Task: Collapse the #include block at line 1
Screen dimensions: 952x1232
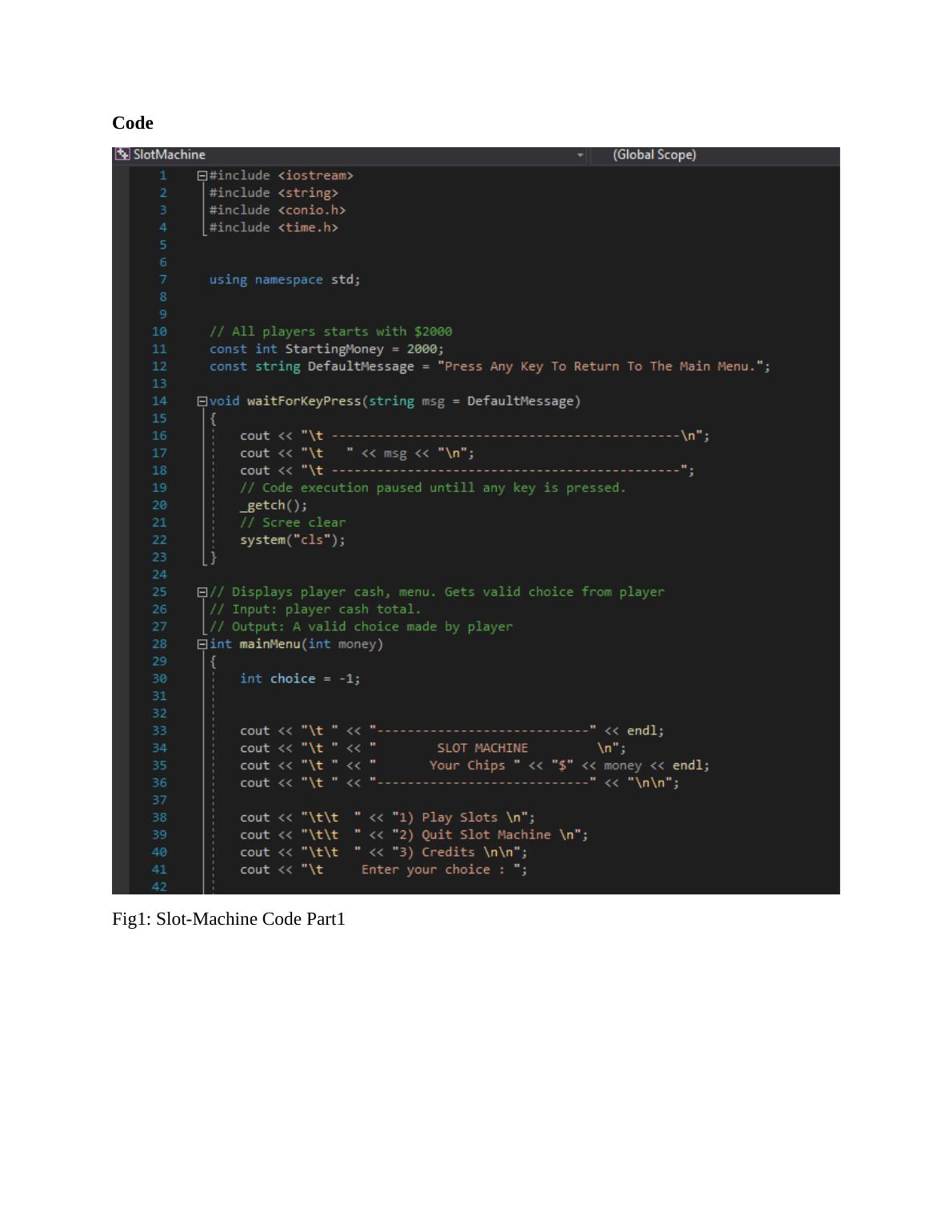Action: pos(202,176)
